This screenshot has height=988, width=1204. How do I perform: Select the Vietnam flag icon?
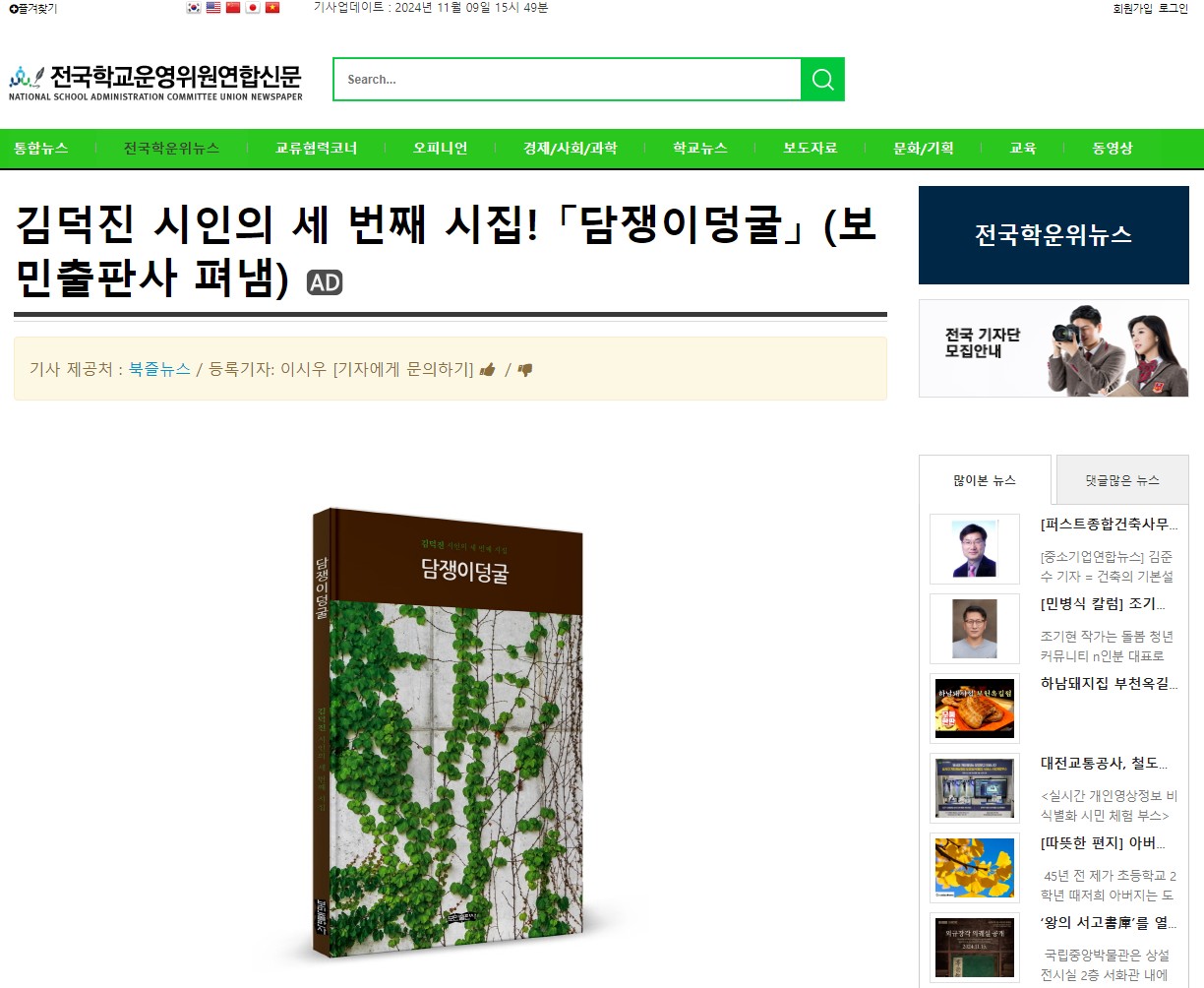[x=272, y=8]
